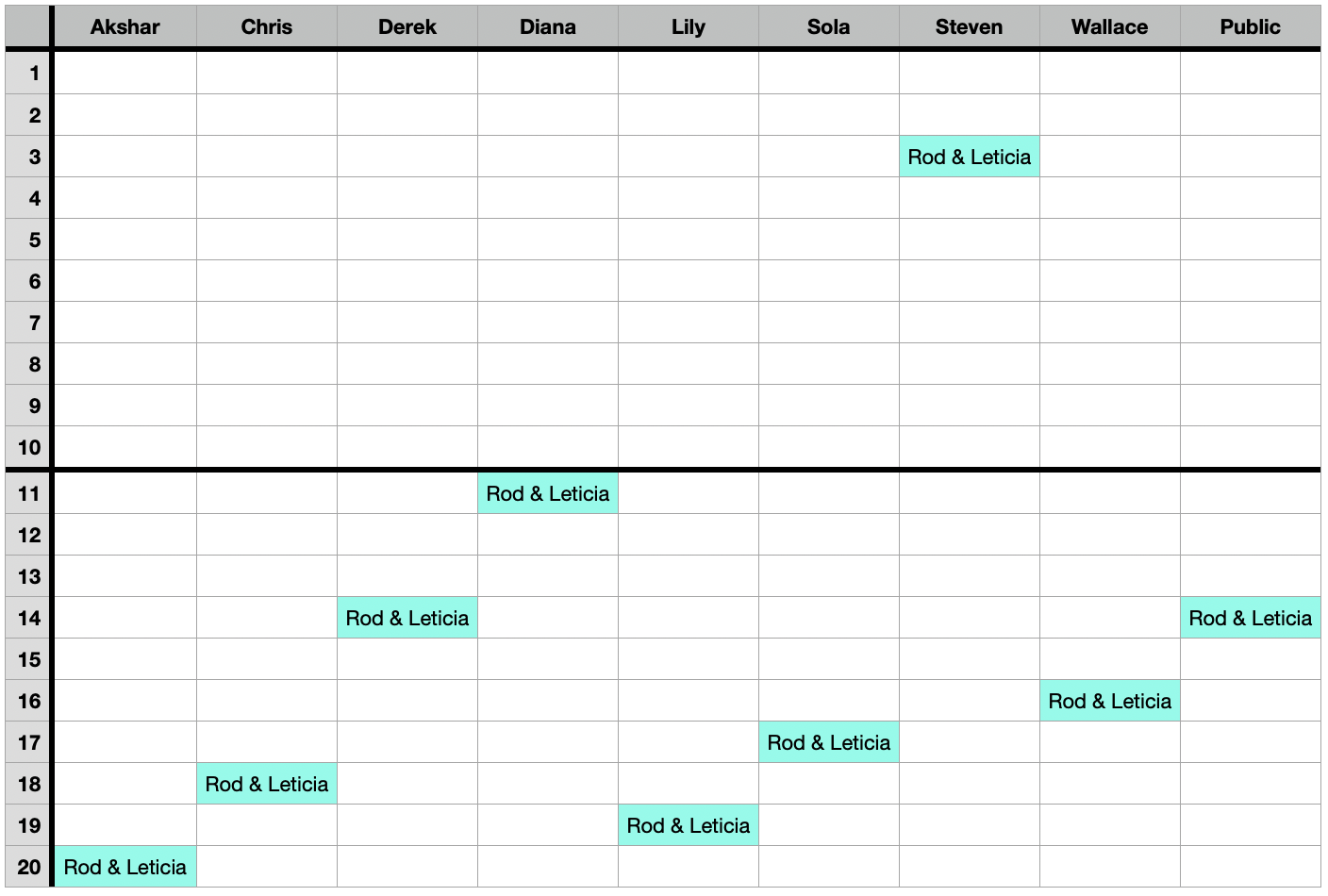The height and width of the screenshot is (896, 1328).
Task: Select Rod & Leticia cell under Diana
Action: (548, 493)
